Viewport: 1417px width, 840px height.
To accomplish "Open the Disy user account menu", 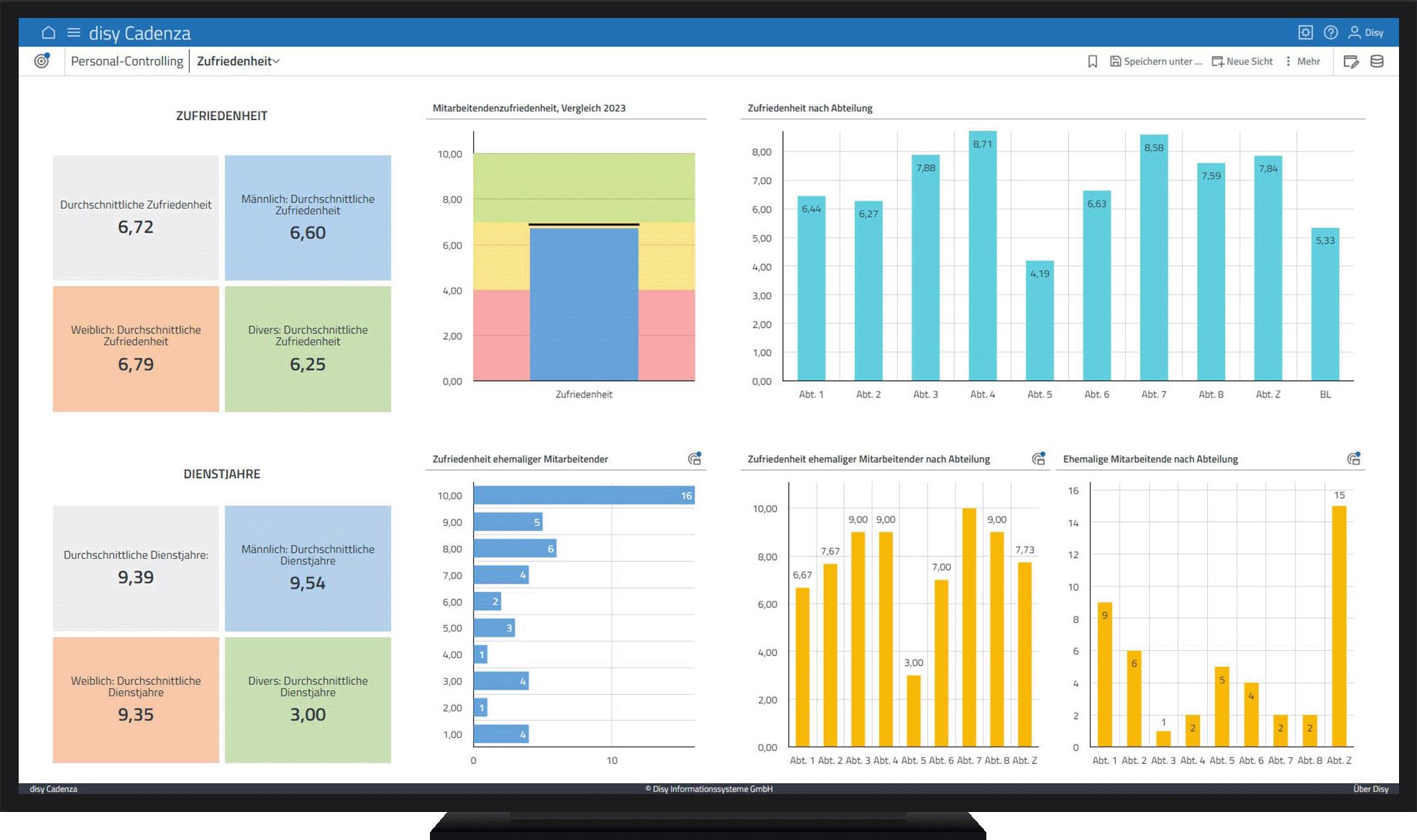I will point(1365,32).
